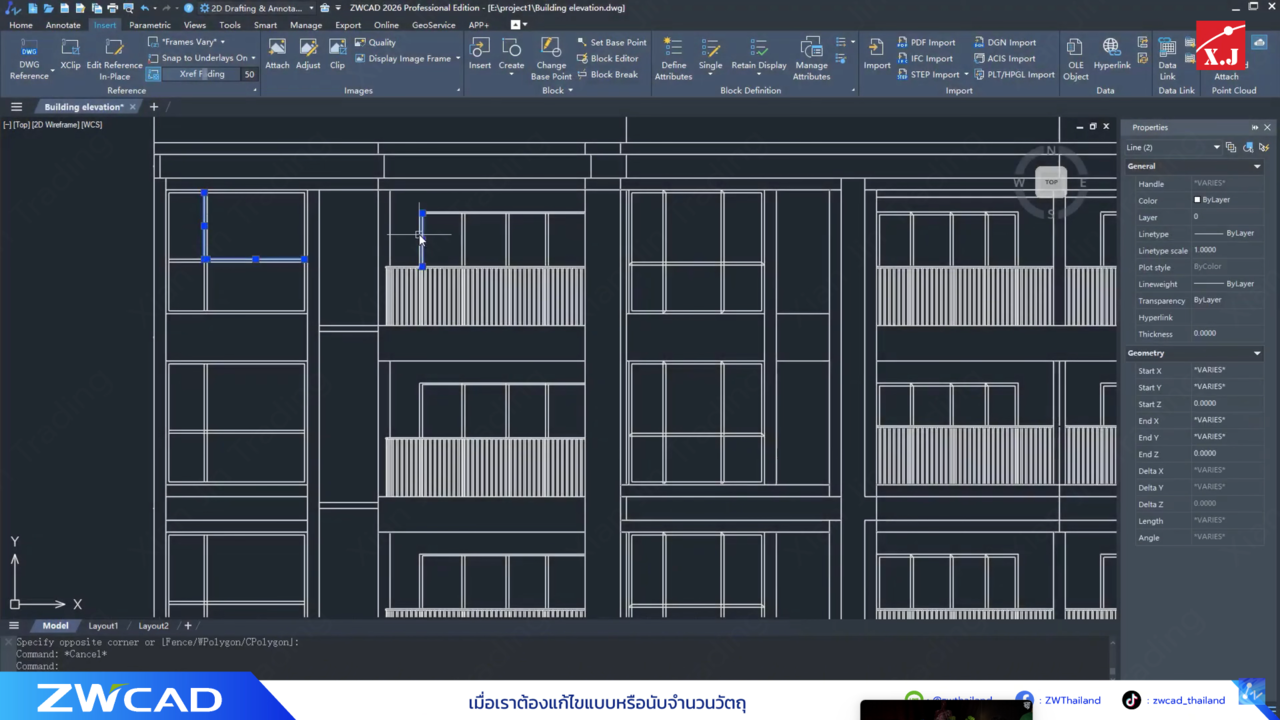Open the STEP Import dropdown arrow

[x=966, y=74]
